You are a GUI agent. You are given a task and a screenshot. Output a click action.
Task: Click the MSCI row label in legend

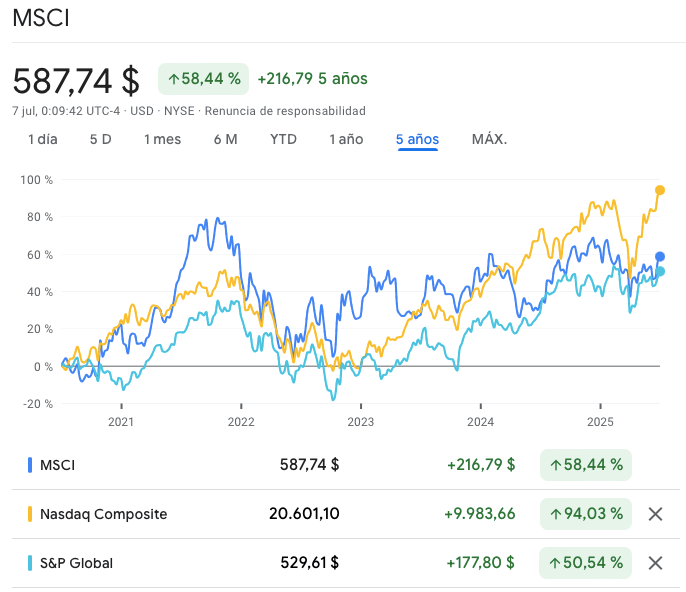pyautogui.click(x=57, y=465)
